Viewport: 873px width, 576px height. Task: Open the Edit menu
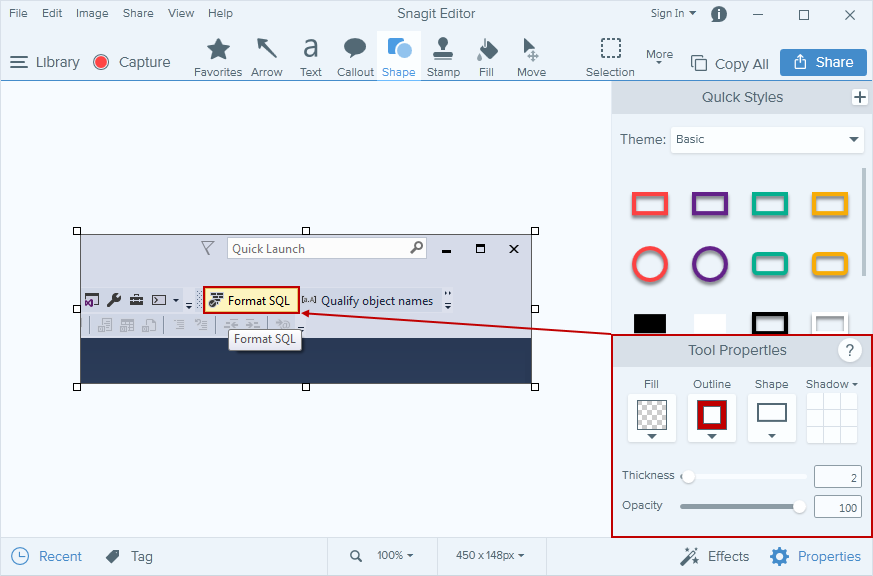(52, 13)
